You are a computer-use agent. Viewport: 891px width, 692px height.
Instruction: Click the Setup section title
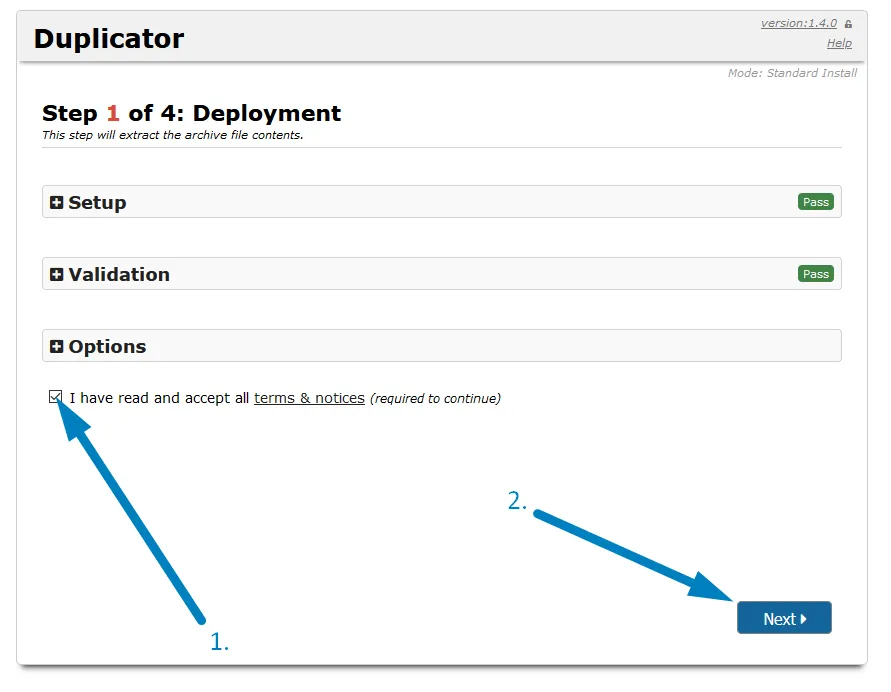[97, 202]
